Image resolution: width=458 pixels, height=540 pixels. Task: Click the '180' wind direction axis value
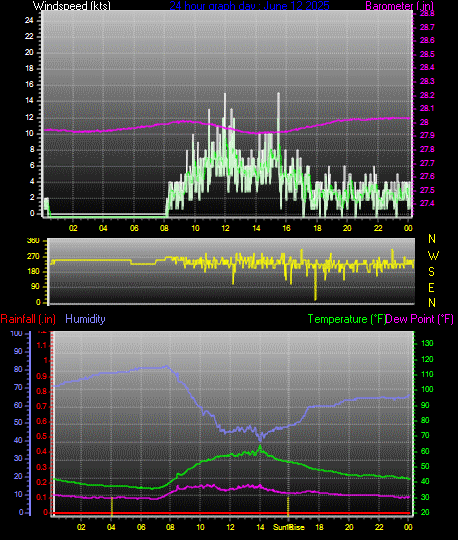33,271
